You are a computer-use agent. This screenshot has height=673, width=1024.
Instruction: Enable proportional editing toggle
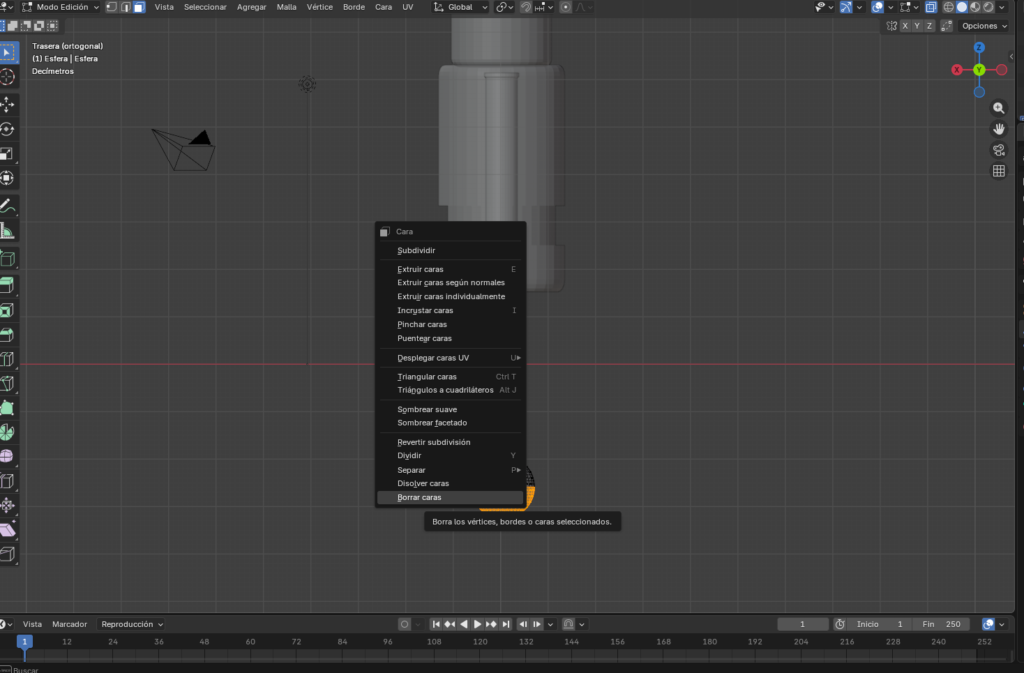566,7
